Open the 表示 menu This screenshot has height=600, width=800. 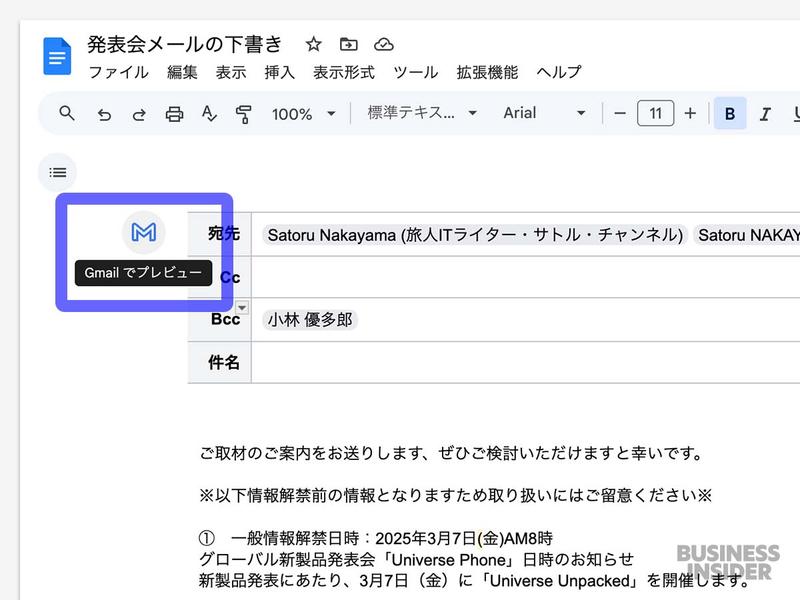pyautogui.click(x=231, y=72)
